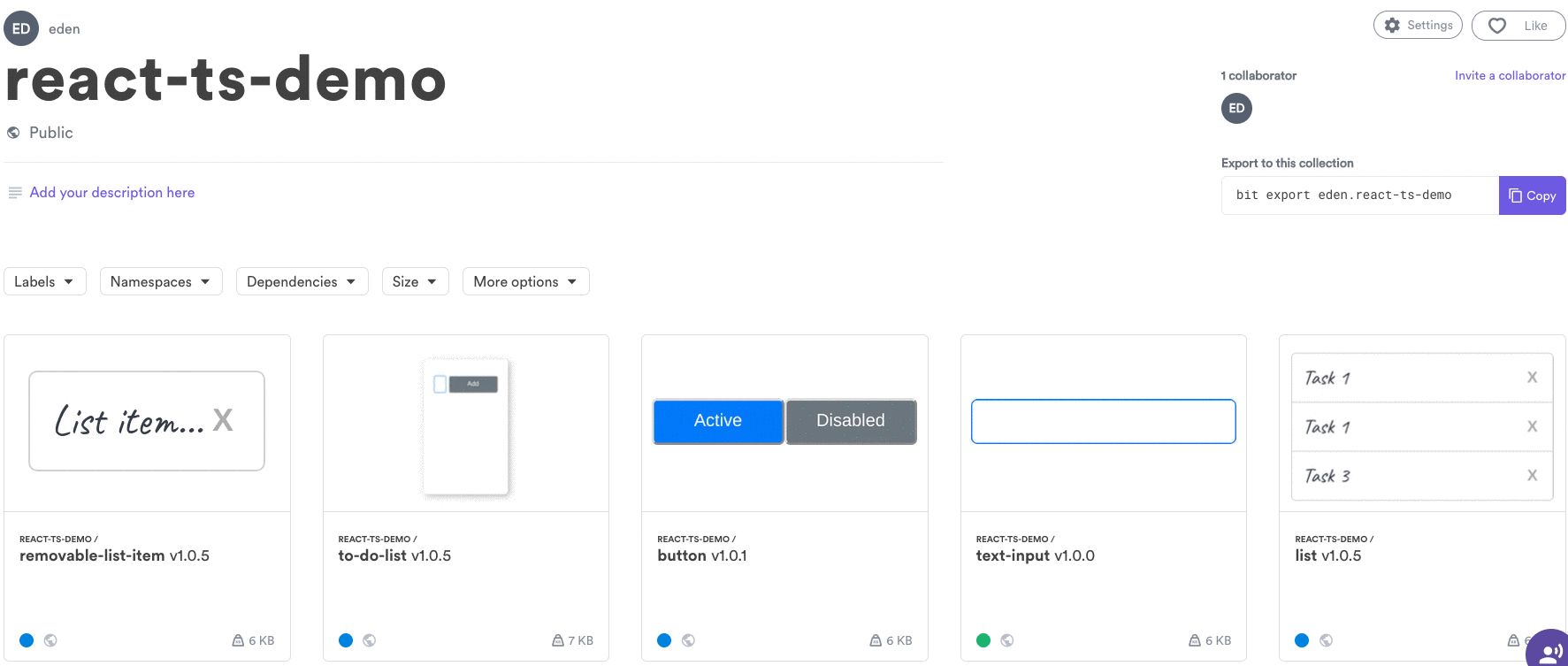The width and height of the screenshot is (1568, 666).
Task: Click the blue status dot on removable-list-item card
Action: (27, 640)
